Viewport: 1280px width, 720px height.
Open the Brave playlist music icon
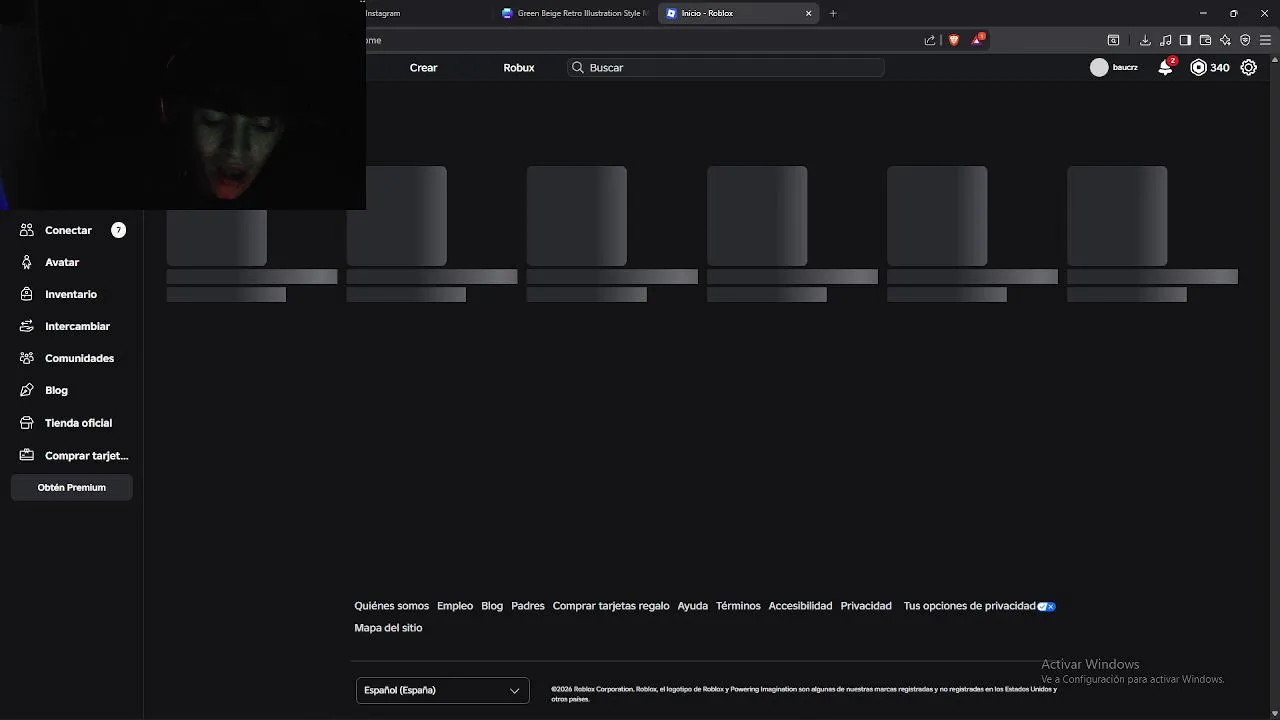tap(1165, 40)
